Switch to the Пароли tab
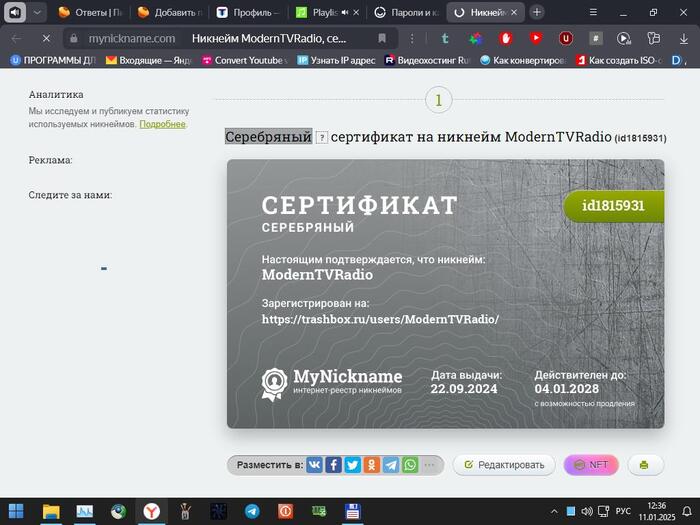The height and width of the screenshot is (525, 700). 406,12
